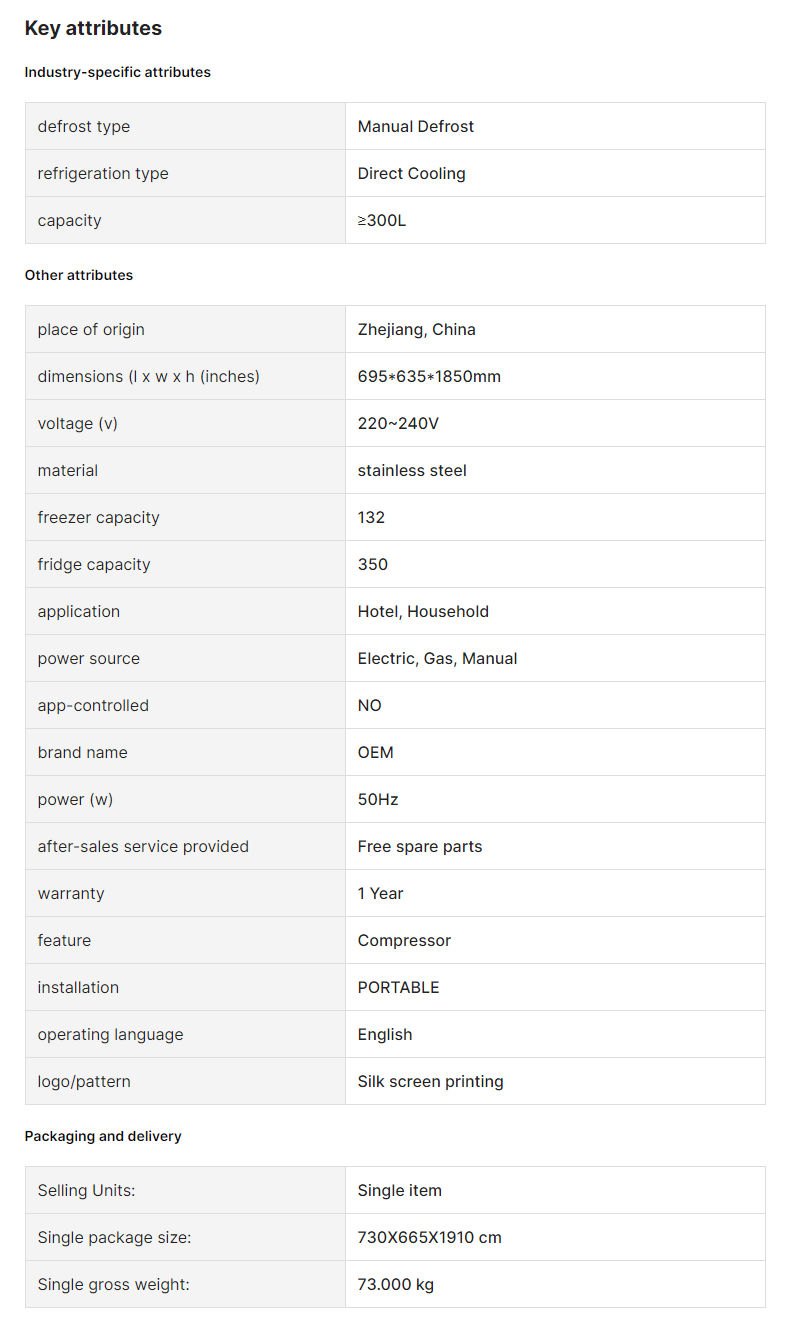Click the 1 Year warranty value
Viewport: 786px width, 1318px height.
(x=381, y=893)
